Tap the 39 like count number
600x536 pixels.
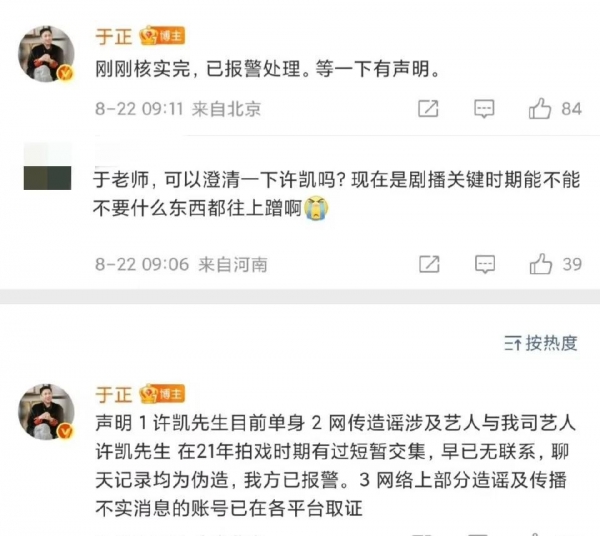(572, 264)
